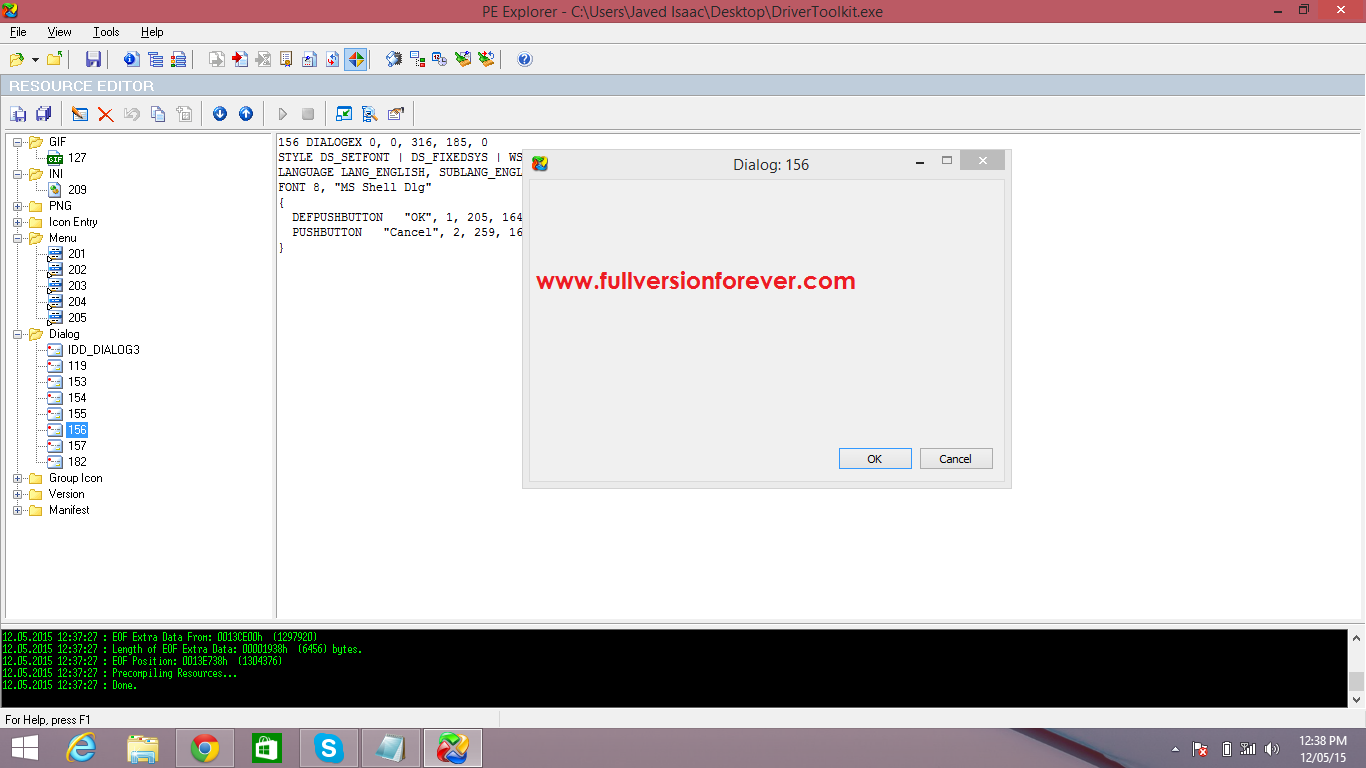Click the gray Play triangle button

(283, 114)
